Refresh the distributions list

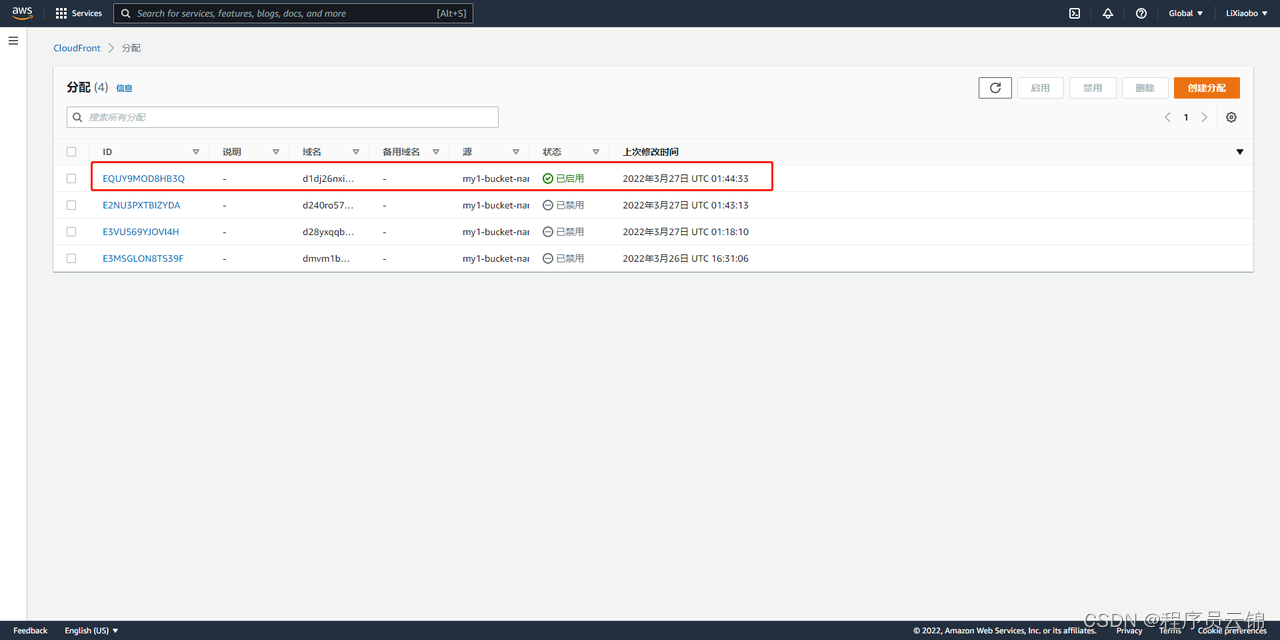[x=995, y=88]
